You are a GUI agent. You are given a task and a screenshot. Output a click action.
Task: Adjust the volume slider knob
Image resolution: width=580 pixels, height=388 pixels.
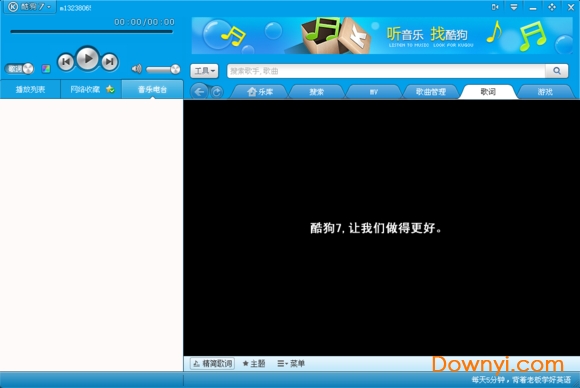(175, 69)
